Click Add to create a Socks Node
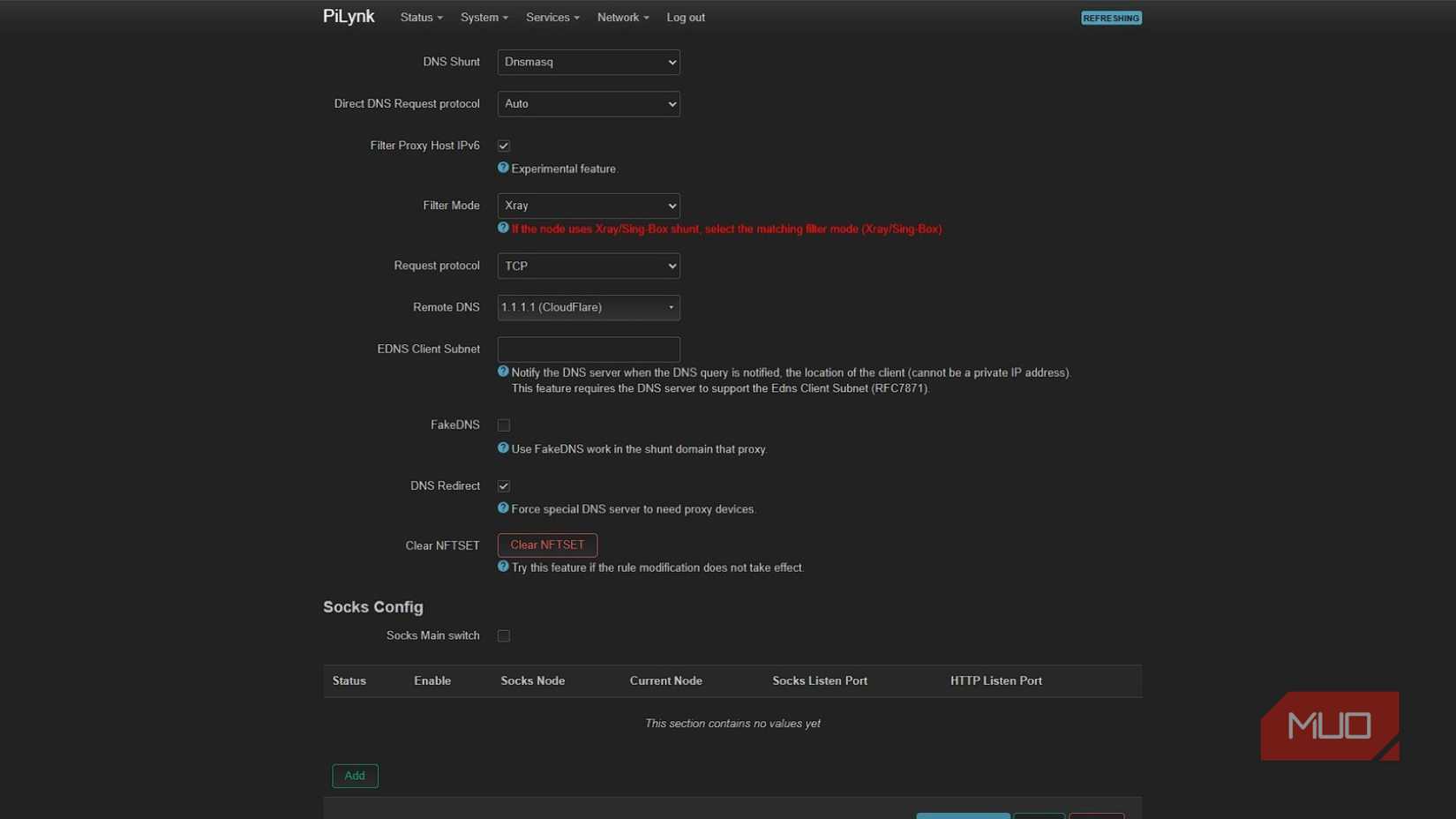Image resolution: width=1456 pixels, height=819 pixels. tap(355, 776)
